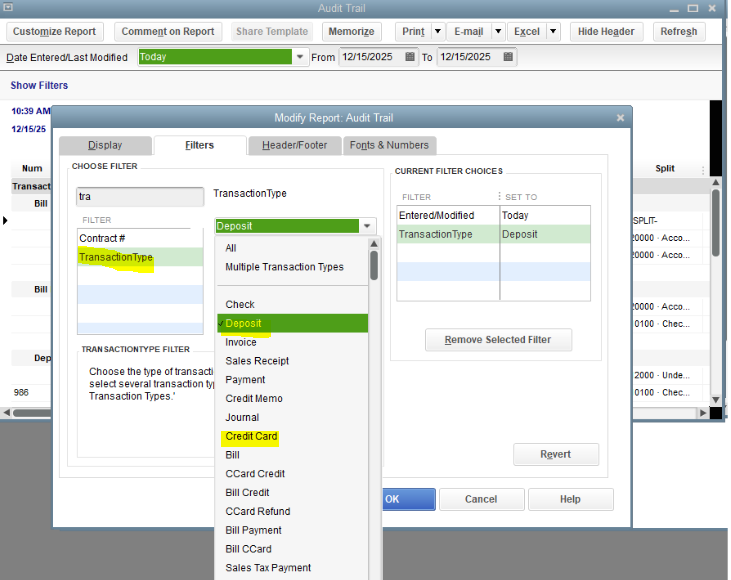Select Bill CCard transaction type
Screen dimensions: 731x580
tap(292, 549)
